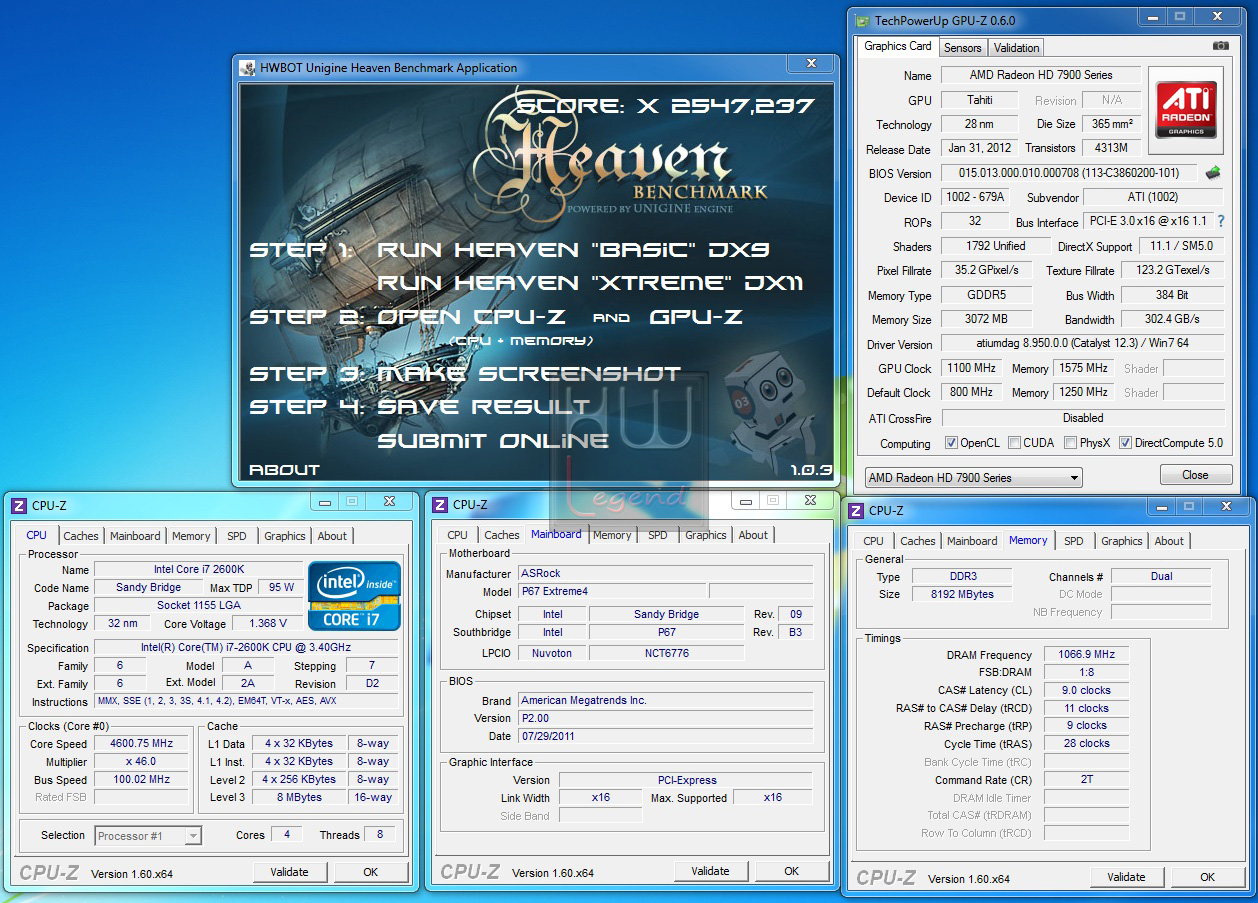Click Run Heaven "Xtreme" DX11
Image resolution: width=1258 pixels, height=903 pixels.
pos(590,283)
